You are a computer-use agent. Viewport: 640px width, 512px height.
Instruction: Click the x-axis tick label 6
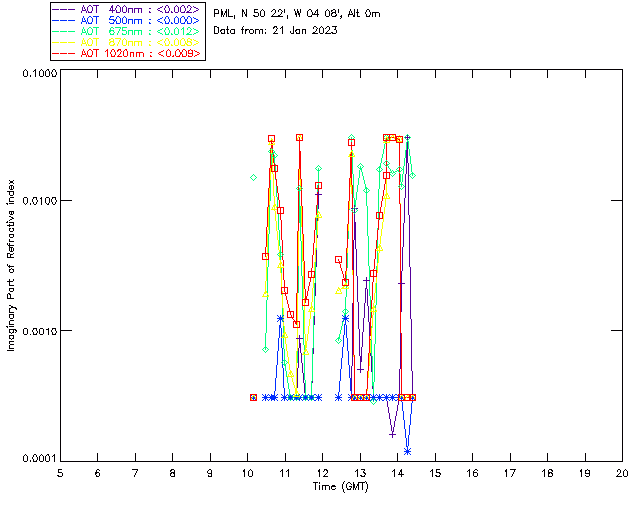coord(98,473)
